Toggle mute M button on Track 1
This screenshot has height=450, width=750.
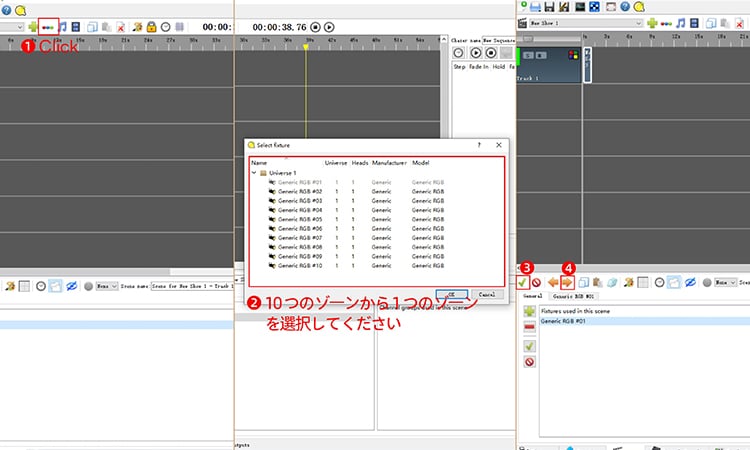pyautogui.click(x=541, y=55)
